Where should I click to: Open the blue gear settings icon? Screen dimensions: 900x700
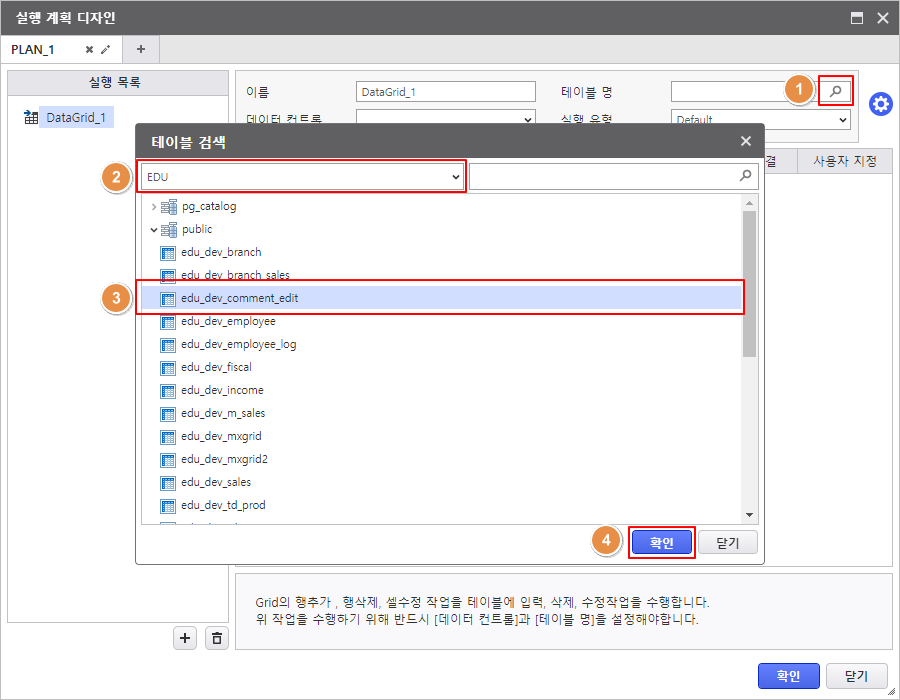coord(880,104)
